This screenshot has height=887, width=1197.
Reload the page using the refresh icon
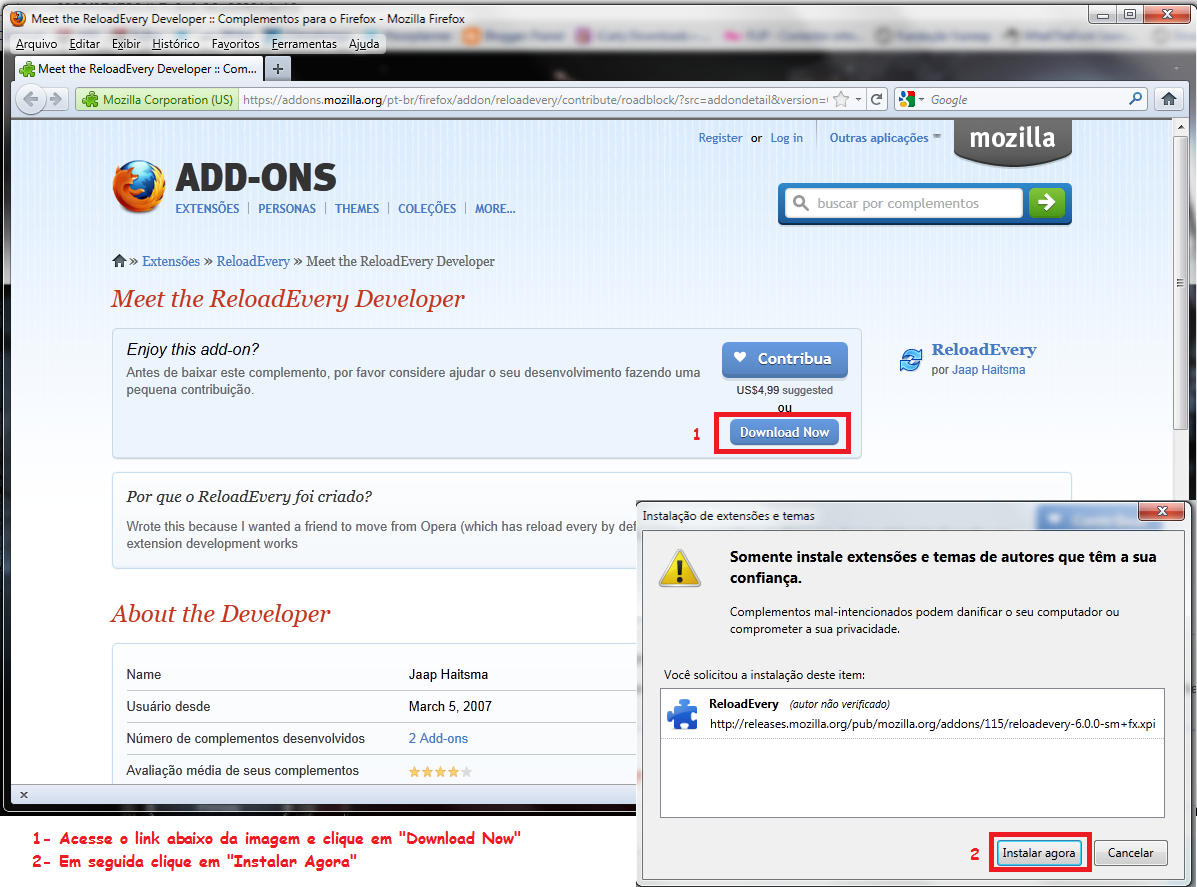coord(876,99)
